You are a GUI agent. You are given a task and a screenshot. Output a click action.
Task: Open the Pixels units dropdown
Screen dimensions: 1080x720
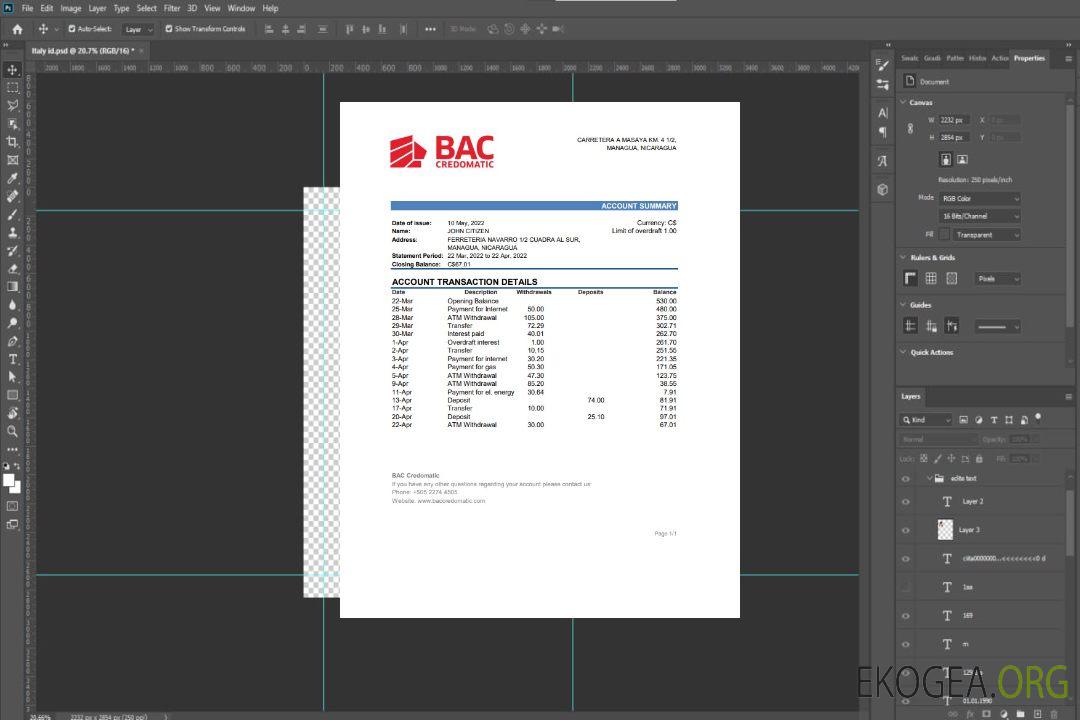tap(997, 279)
